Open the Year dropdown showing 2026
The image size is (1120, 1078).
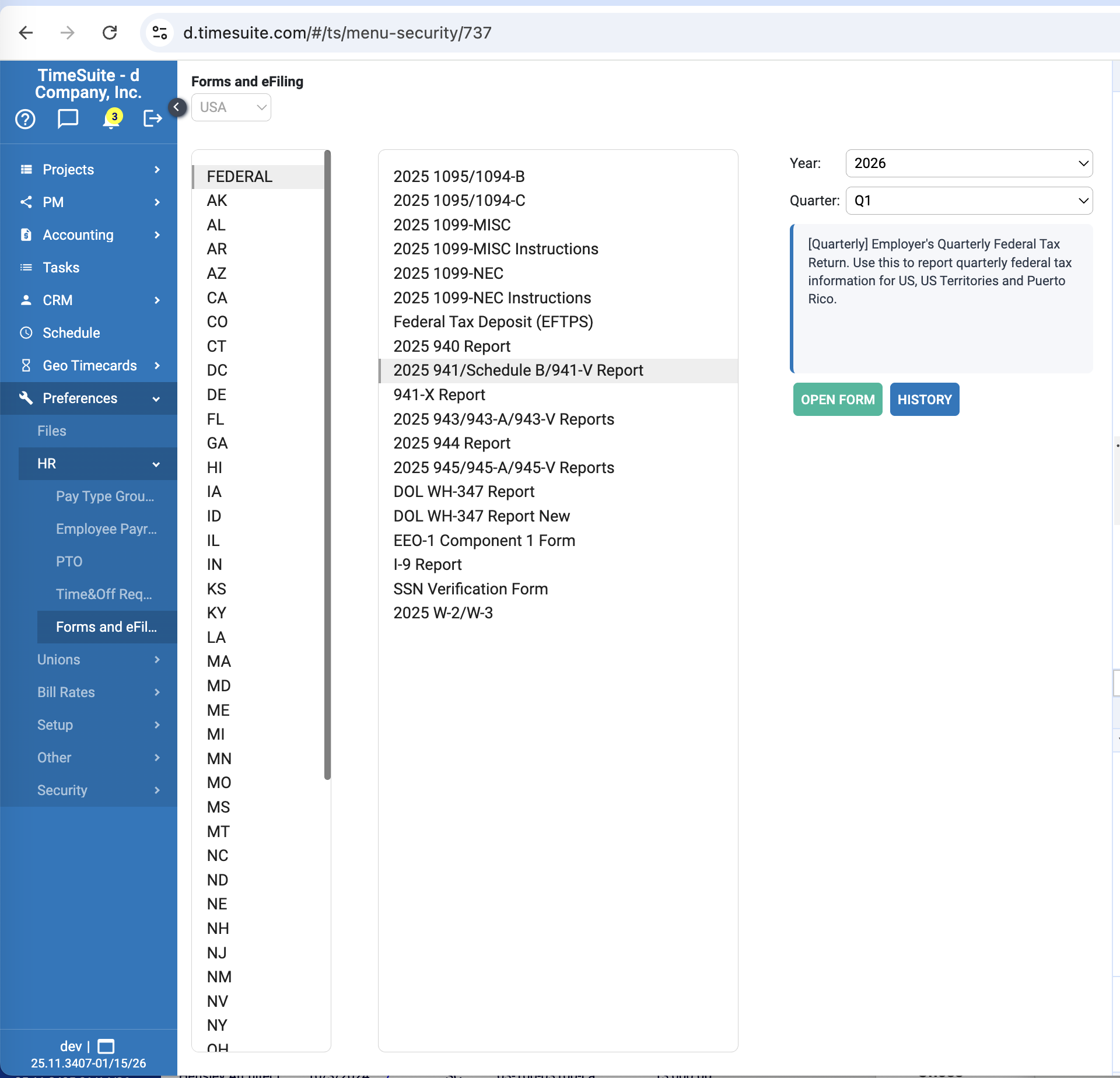pos(968,163)
